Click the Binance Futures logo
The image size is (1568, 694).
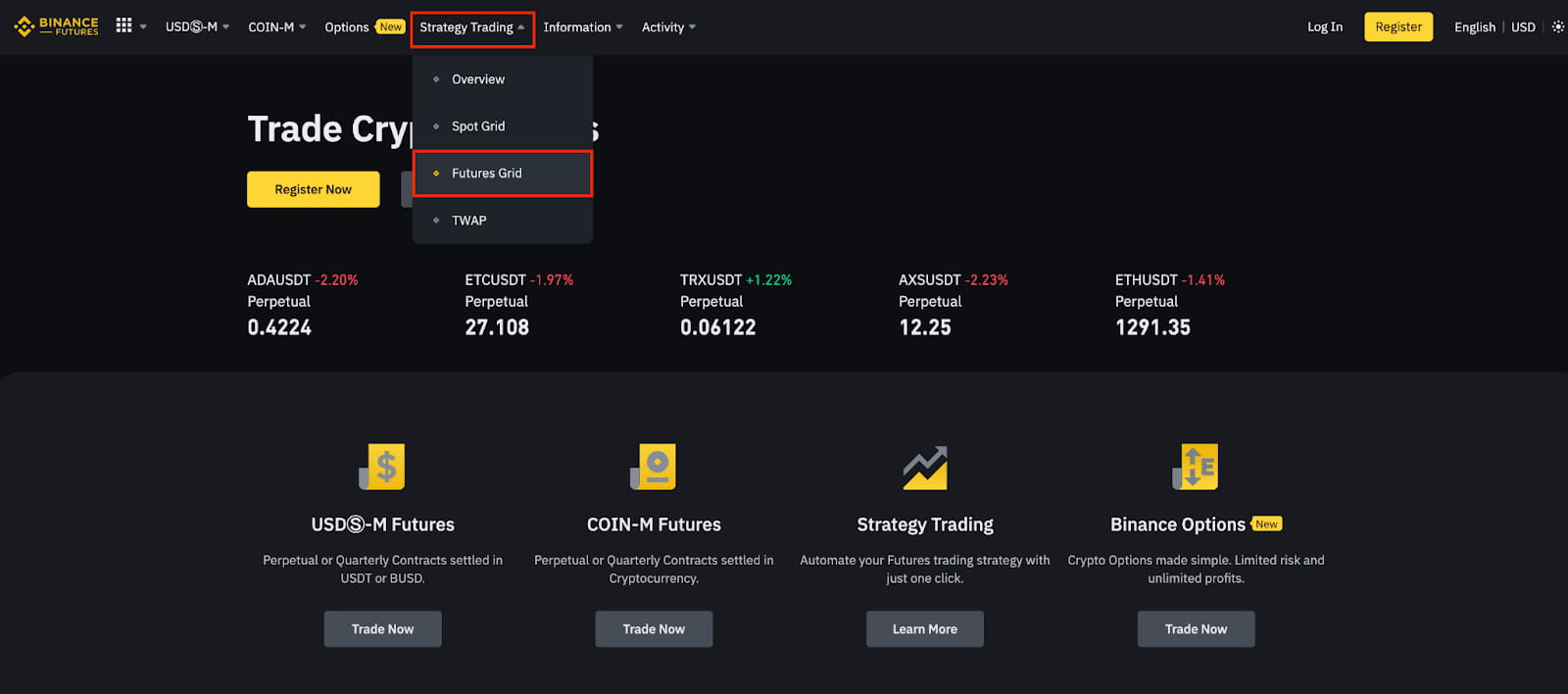(x=57, y=26)
